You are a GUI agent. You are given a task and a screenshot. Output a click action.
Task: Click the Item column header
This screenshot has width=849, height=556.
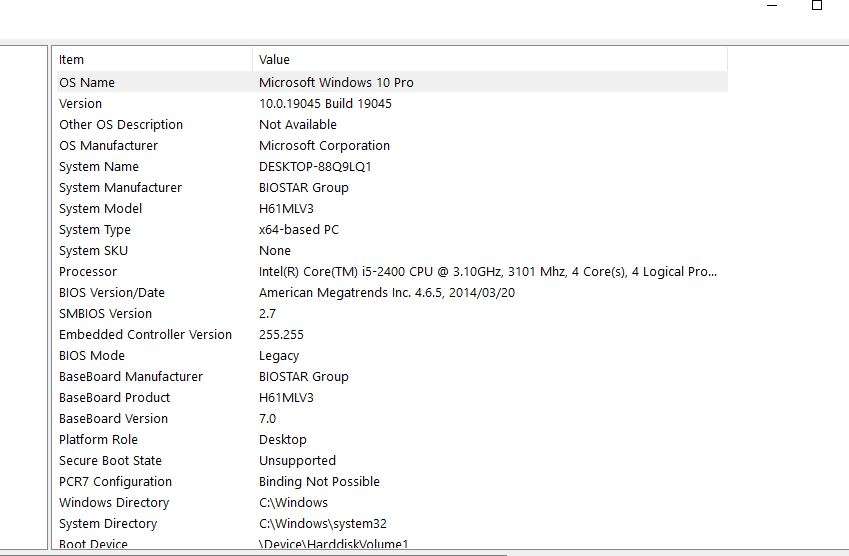[152, 60]
